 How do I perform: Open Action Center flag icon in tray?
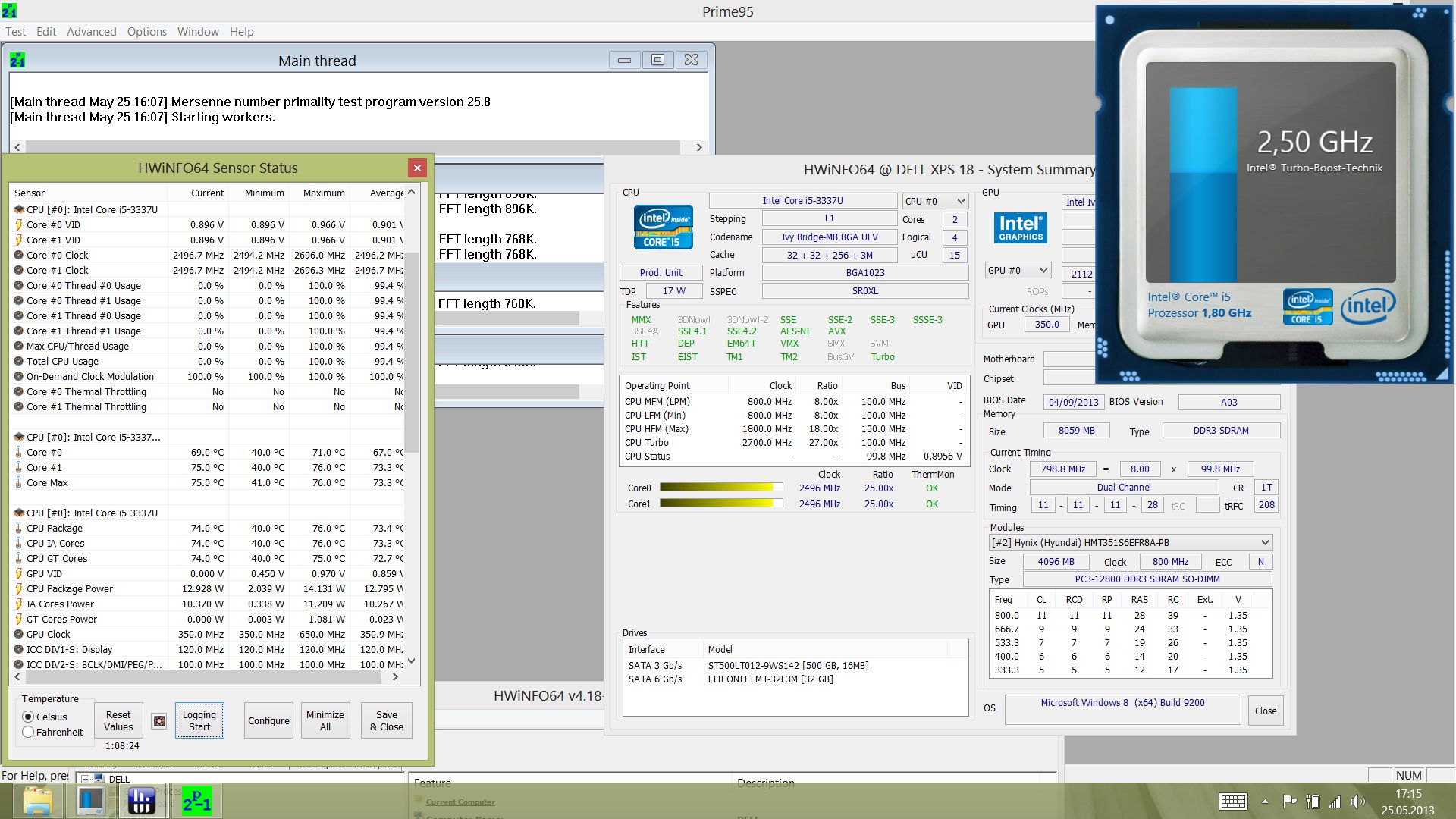pyautogui.click(x=1289, y=802)
